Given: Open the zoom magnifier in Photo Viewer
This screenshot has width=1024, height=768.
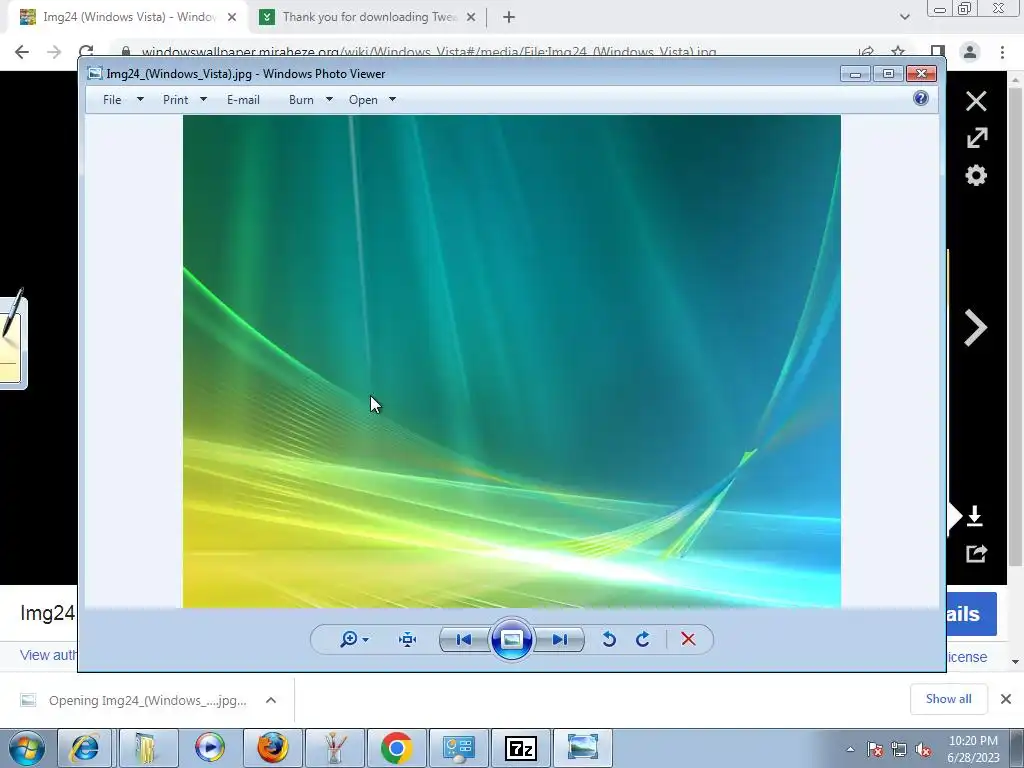Looking at the screenshot, I should tap(349, 639).
